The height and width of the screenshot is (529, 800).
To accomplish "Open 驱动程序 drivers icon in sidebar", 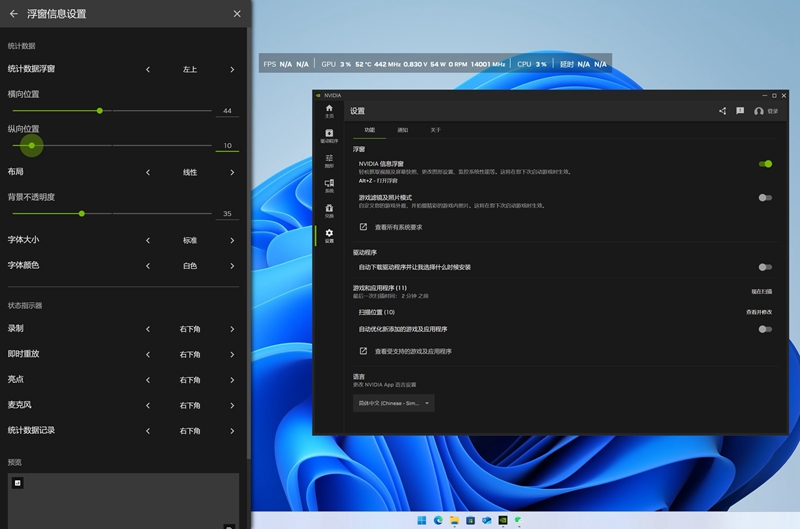I will [329, 135].
